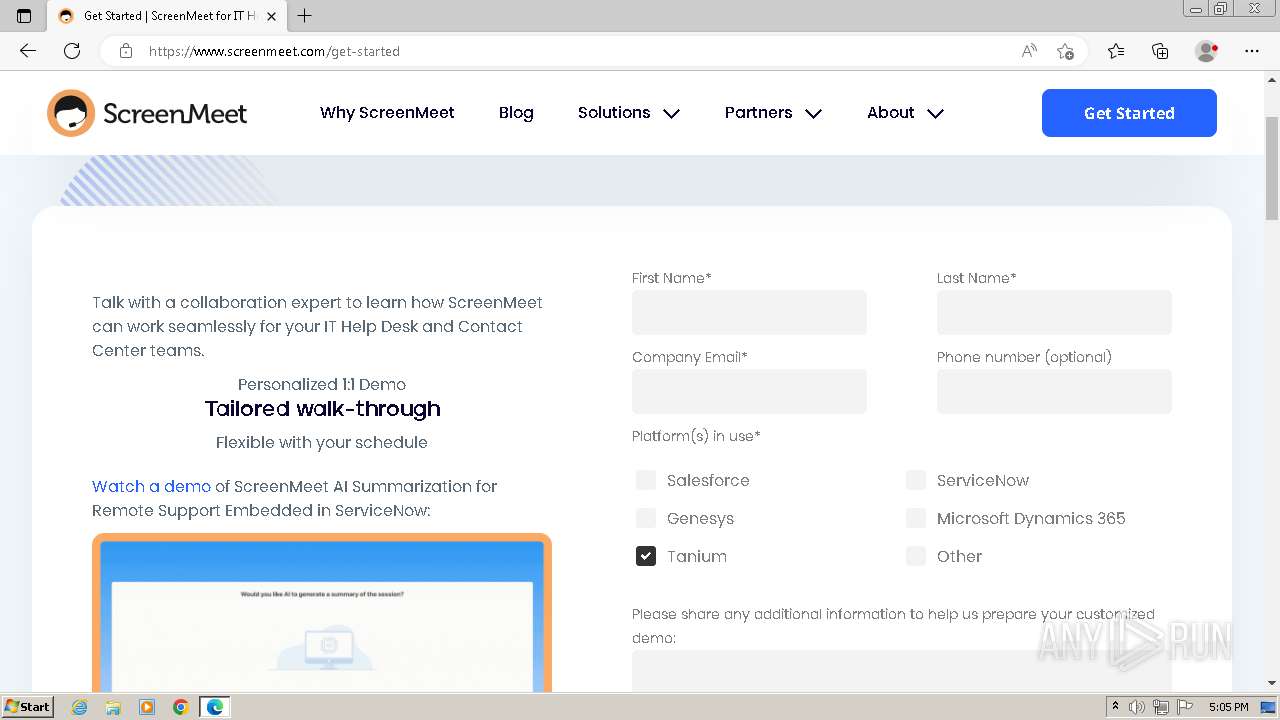Open the network tray icon
The height and width of the screenshot is (720, 1280).
click(1161, 707)
